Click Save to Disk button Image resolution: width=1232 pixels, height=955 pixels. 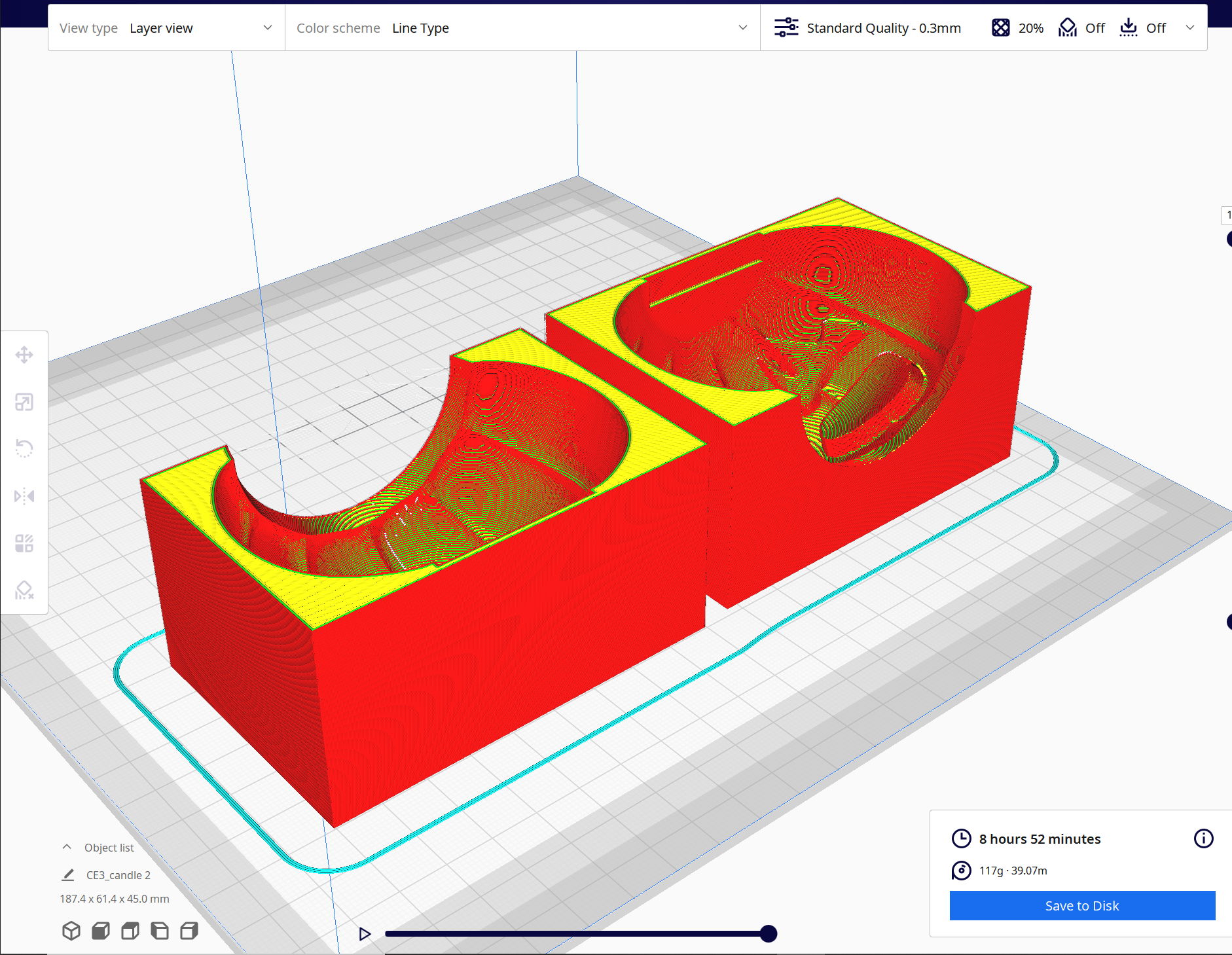(x=1082, y=905)
